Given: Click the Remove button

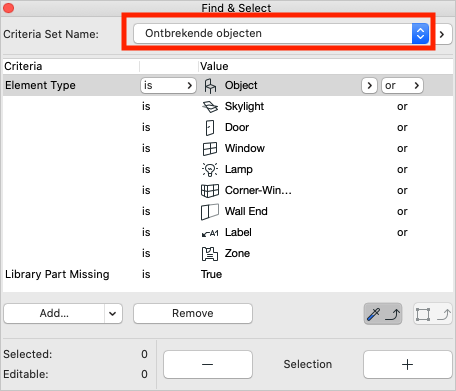Looking at the screenshot, I should point(193,313).
